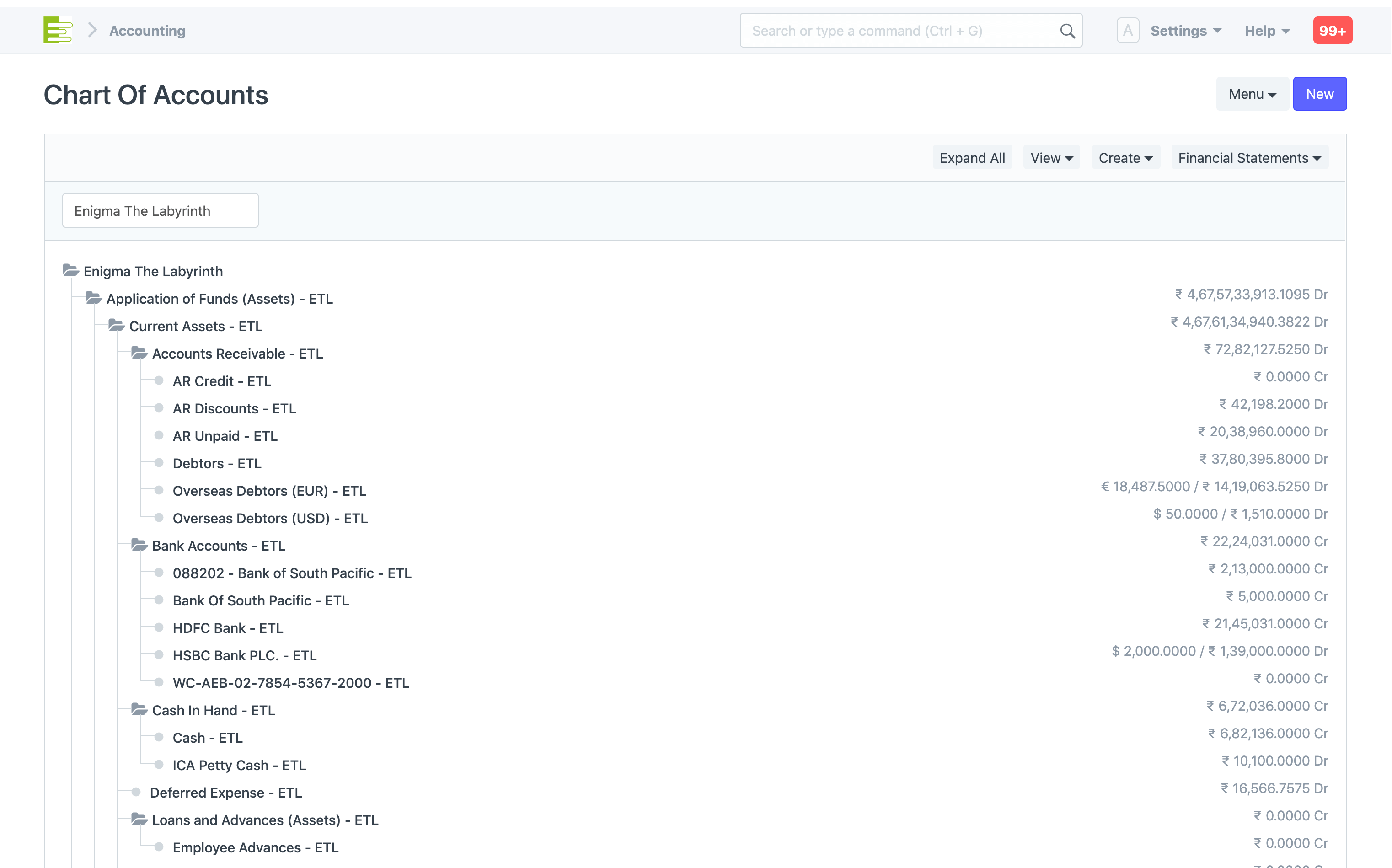Open the Help menu
Viewport: 1392px width, 868px height.
click(x=1267, y=31)
